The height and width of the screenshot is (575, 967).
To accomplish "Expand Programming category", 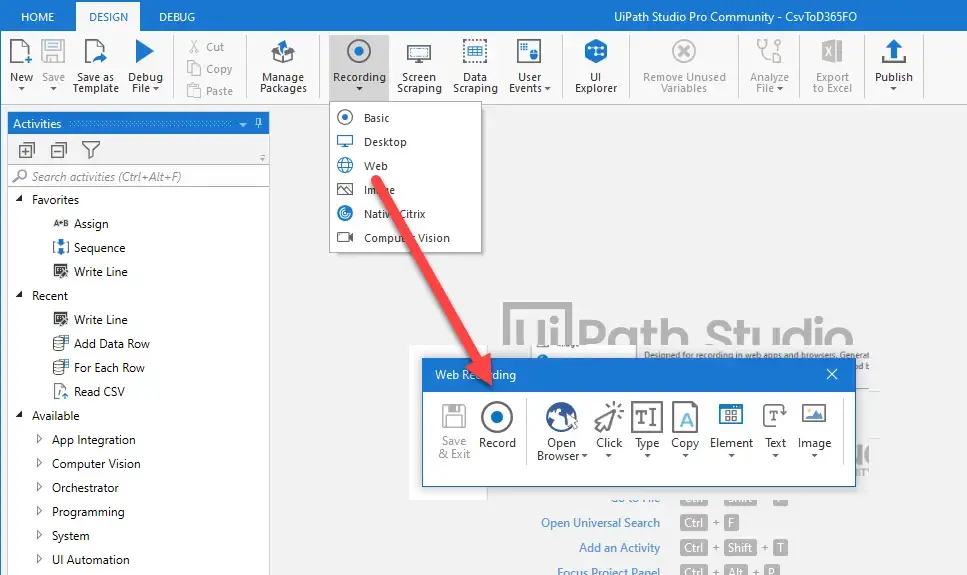I will [39, 511].
